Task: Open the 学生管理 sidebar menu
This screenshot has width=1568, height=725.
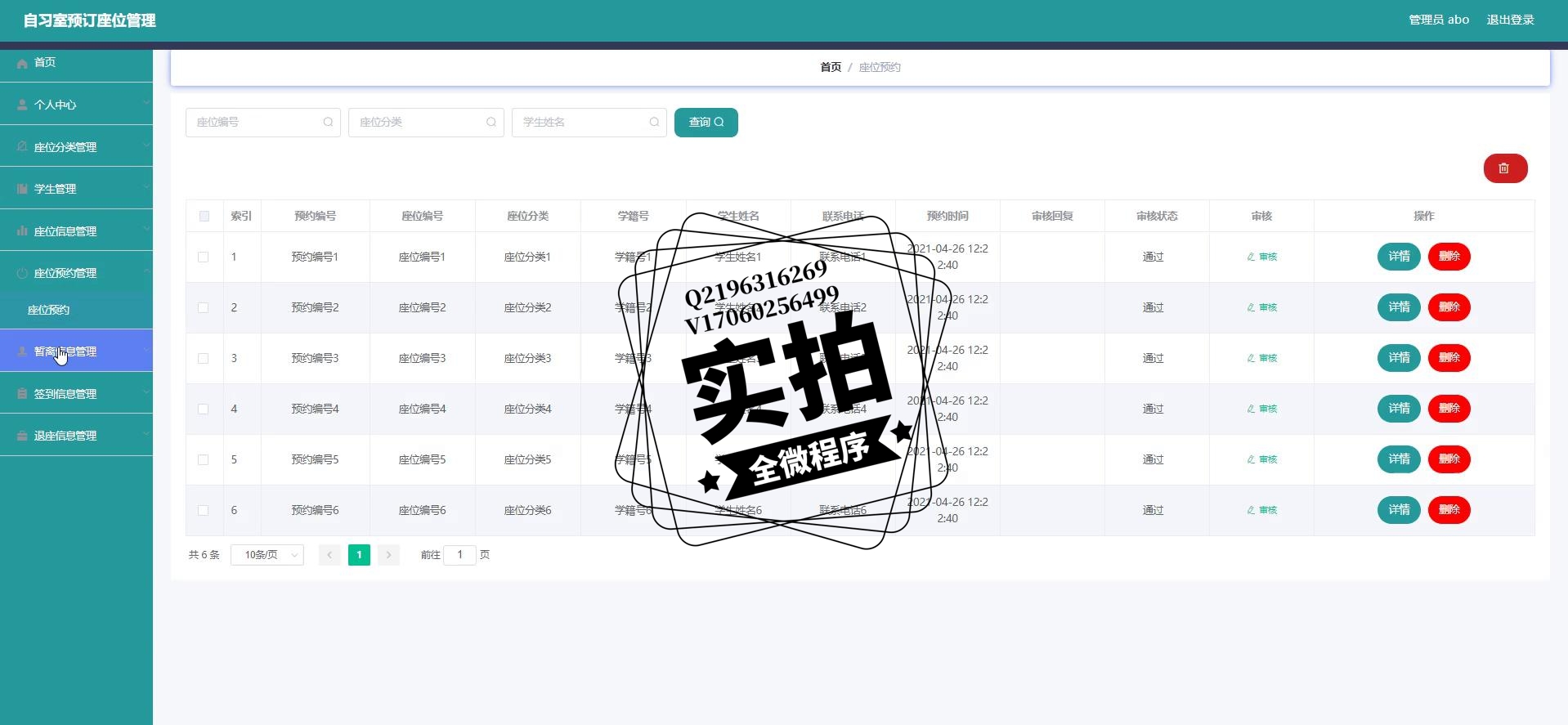Action: [76, 189]
